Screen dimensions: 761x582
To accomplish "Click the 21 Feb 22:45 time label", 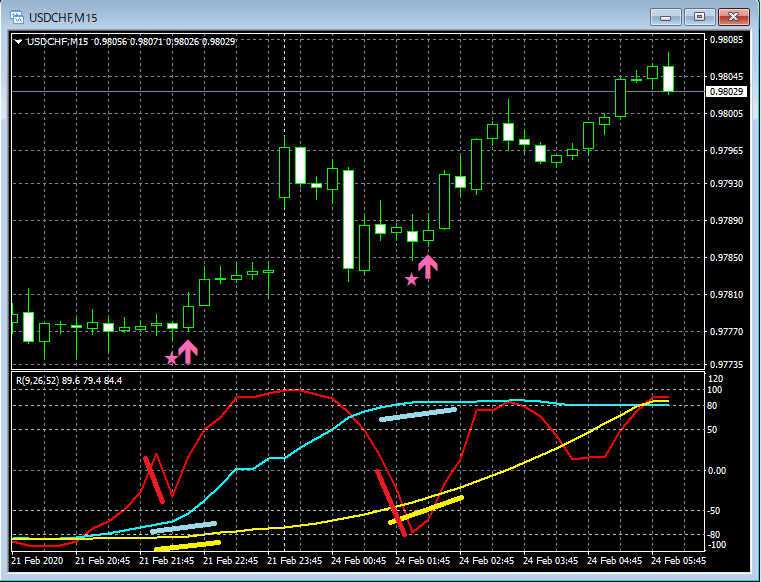I will click(231, 560).
